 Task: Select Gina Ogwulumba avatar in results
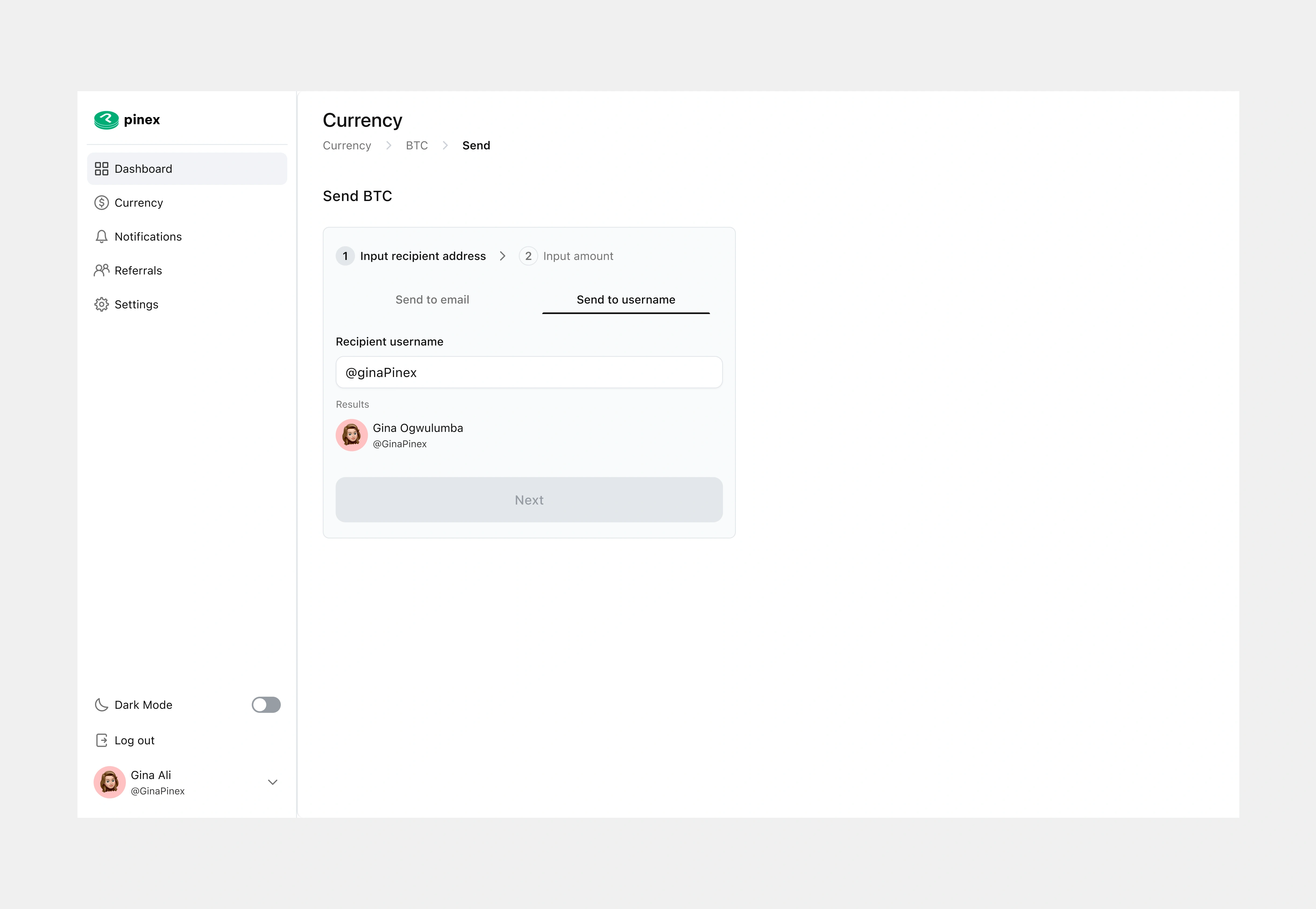pyautogui.click(x=351, y=435)
